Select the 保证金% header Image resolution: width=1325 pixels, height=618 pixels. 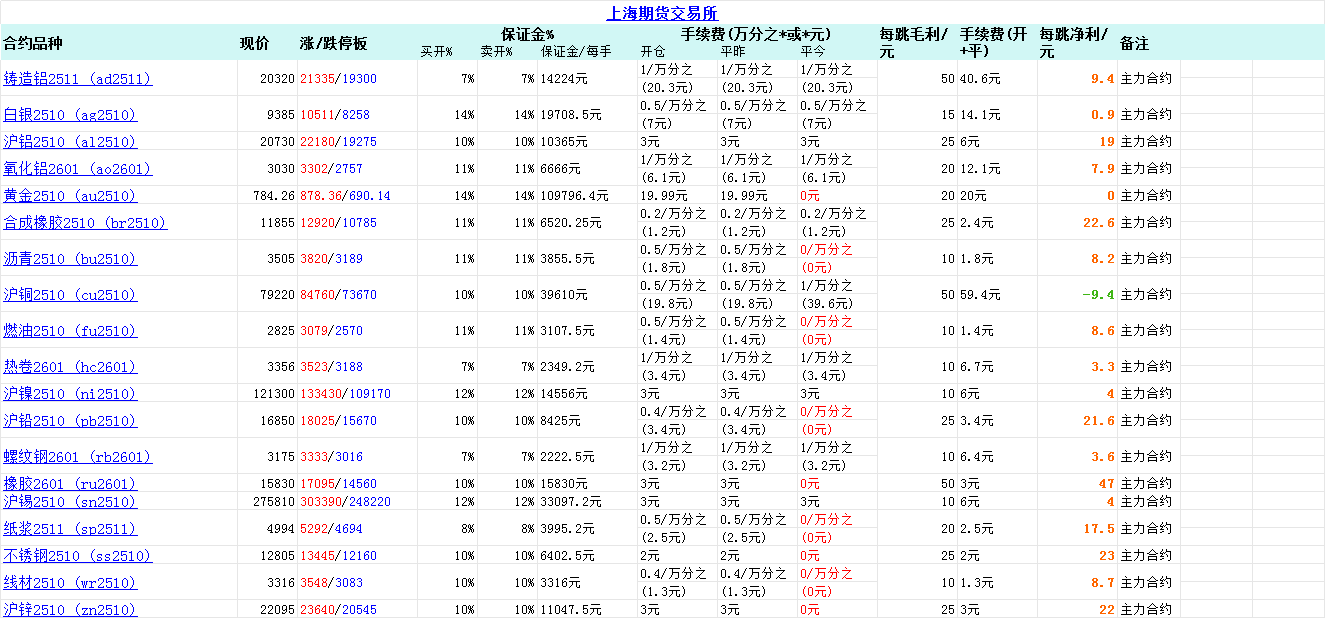tap(528, 34)
